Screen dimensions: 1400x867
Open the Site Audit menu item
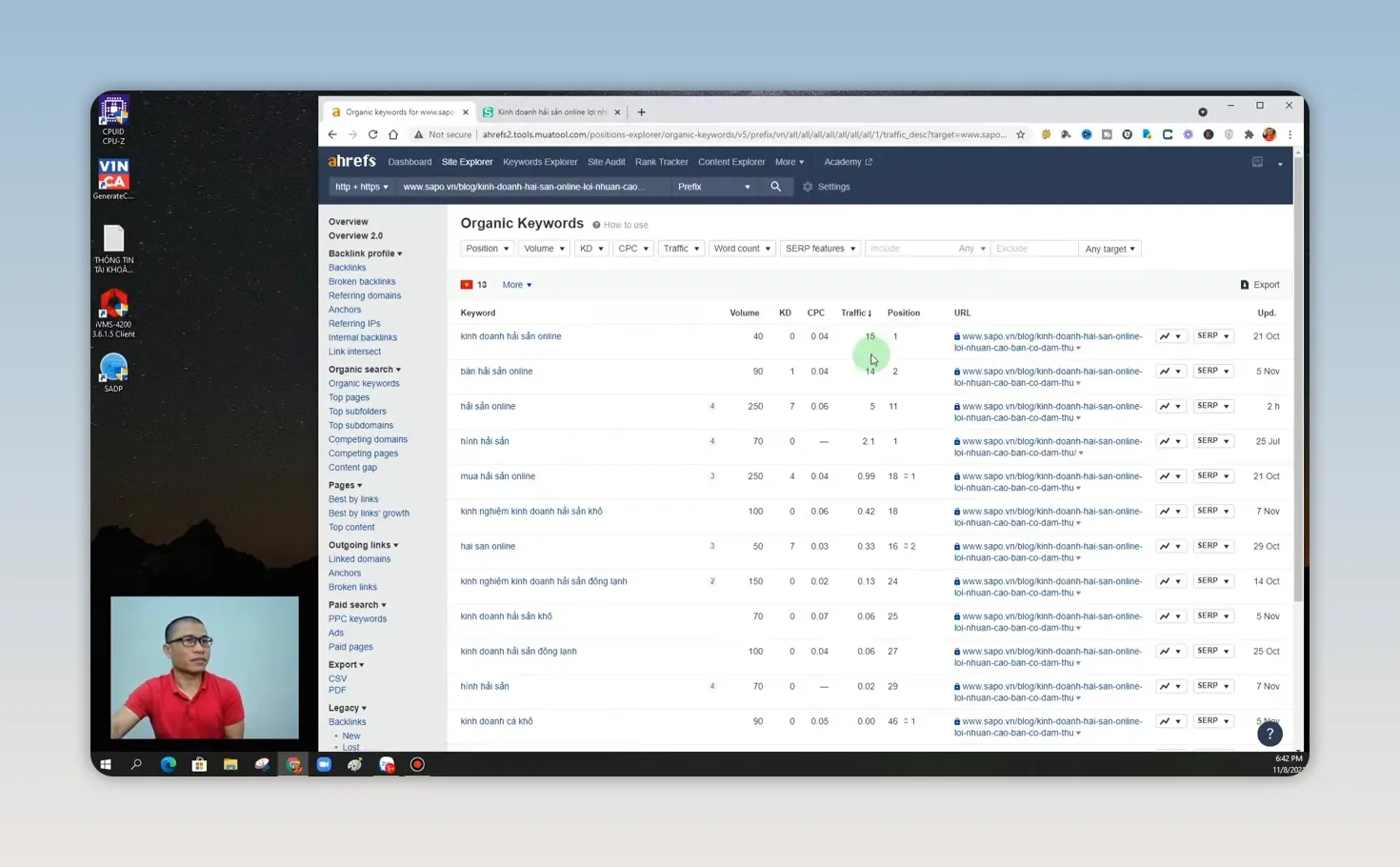coord(606,162)
